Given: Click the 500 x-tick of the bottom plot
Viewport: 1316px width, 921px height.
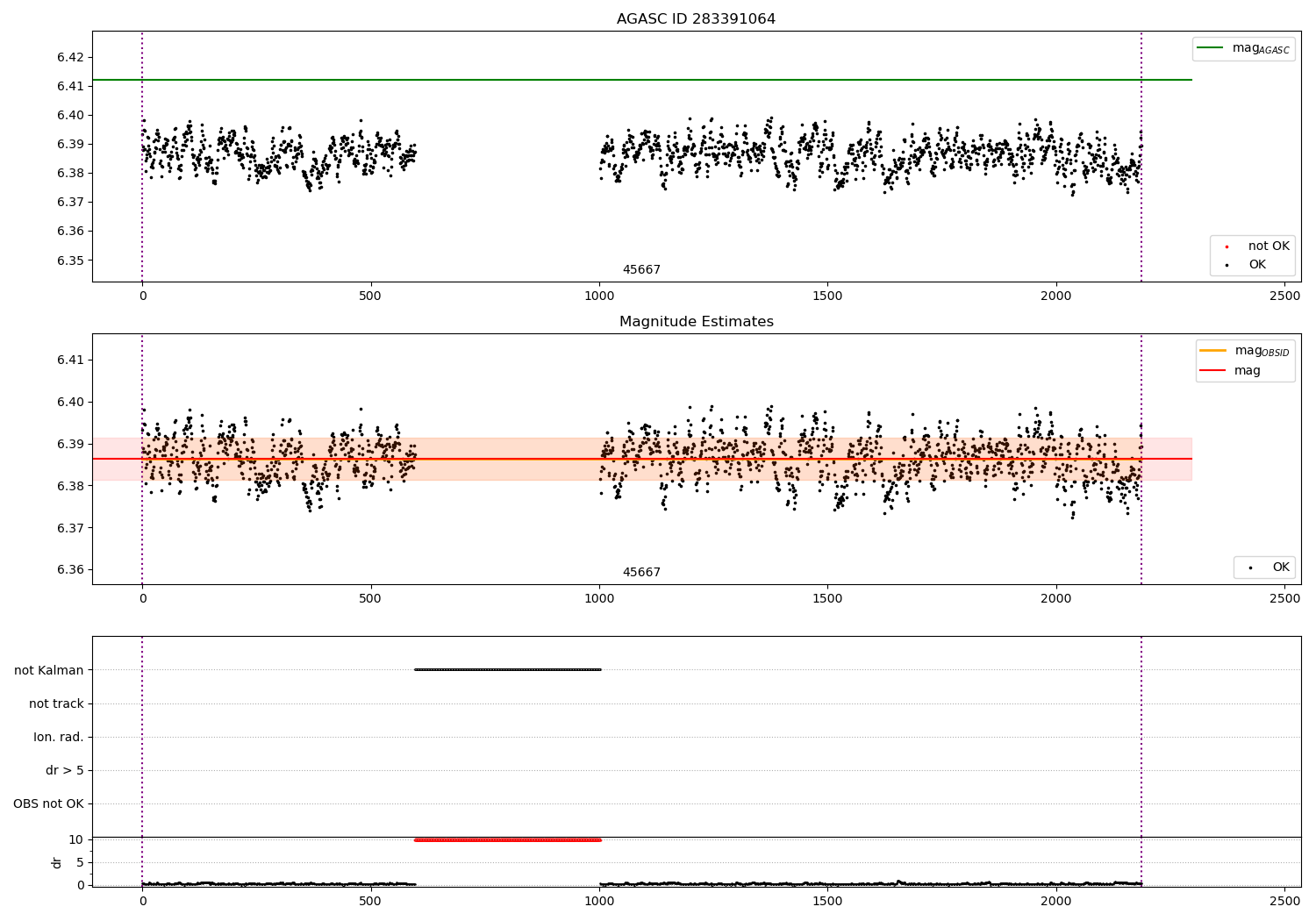Looking at the screenshot, I should (x=370, y=901).
